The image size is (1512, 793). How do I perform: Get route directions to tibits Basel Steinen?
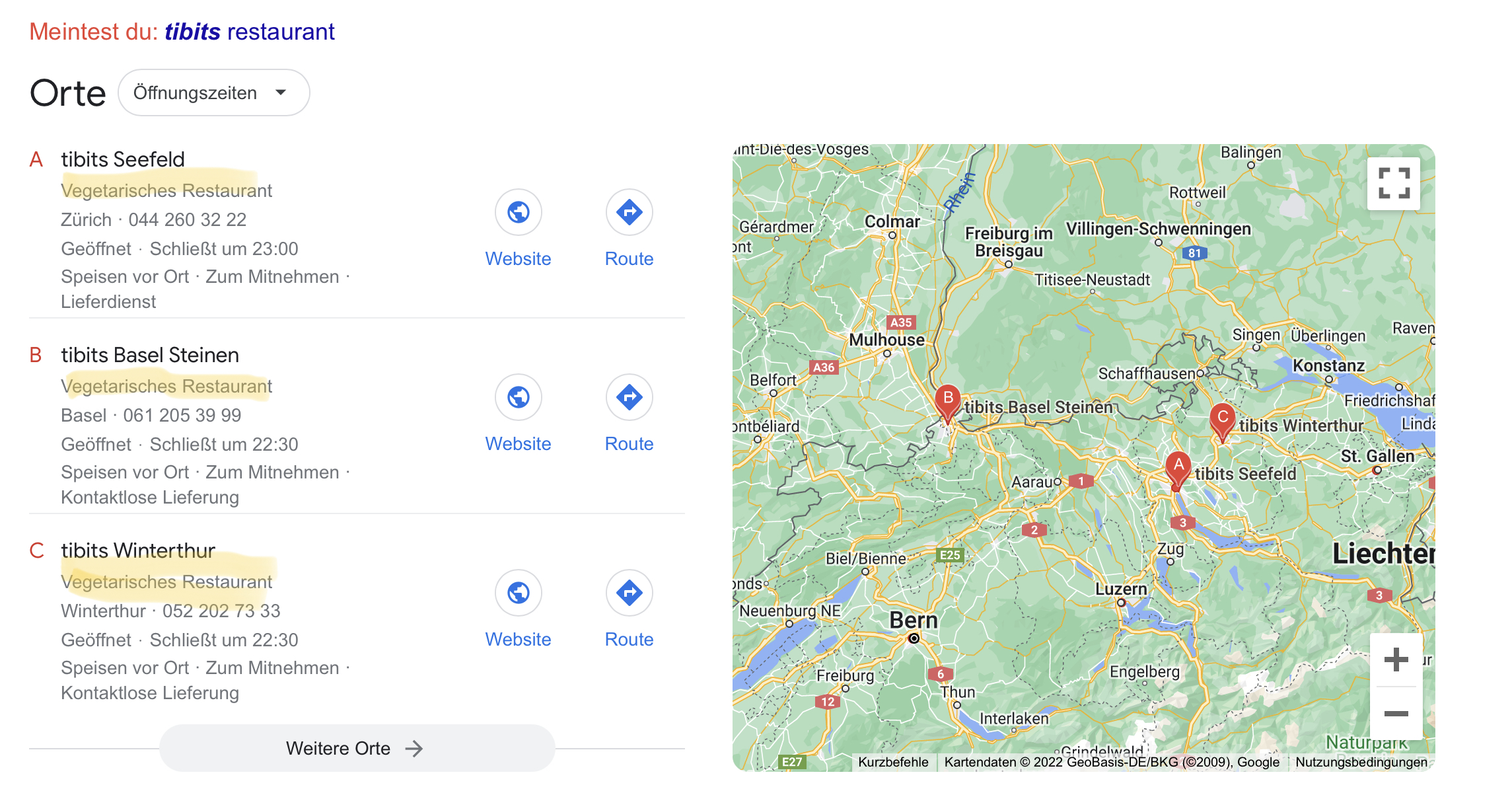click(x=630, y=397)
